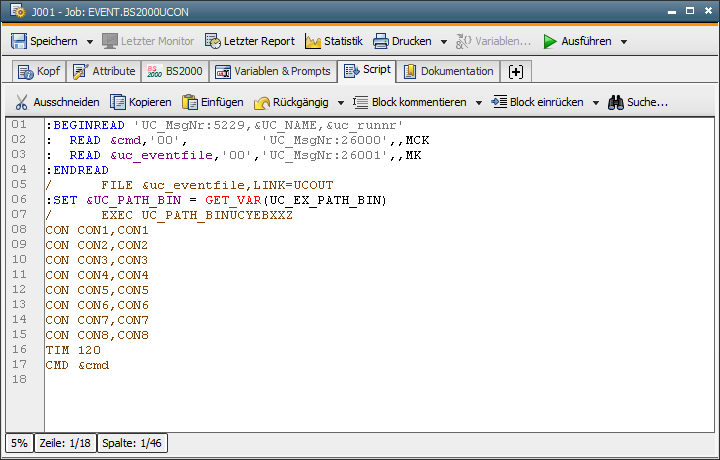Switch to the Kopf tab
The width and height of the screenshot is (720, 460).
(39, 72)
